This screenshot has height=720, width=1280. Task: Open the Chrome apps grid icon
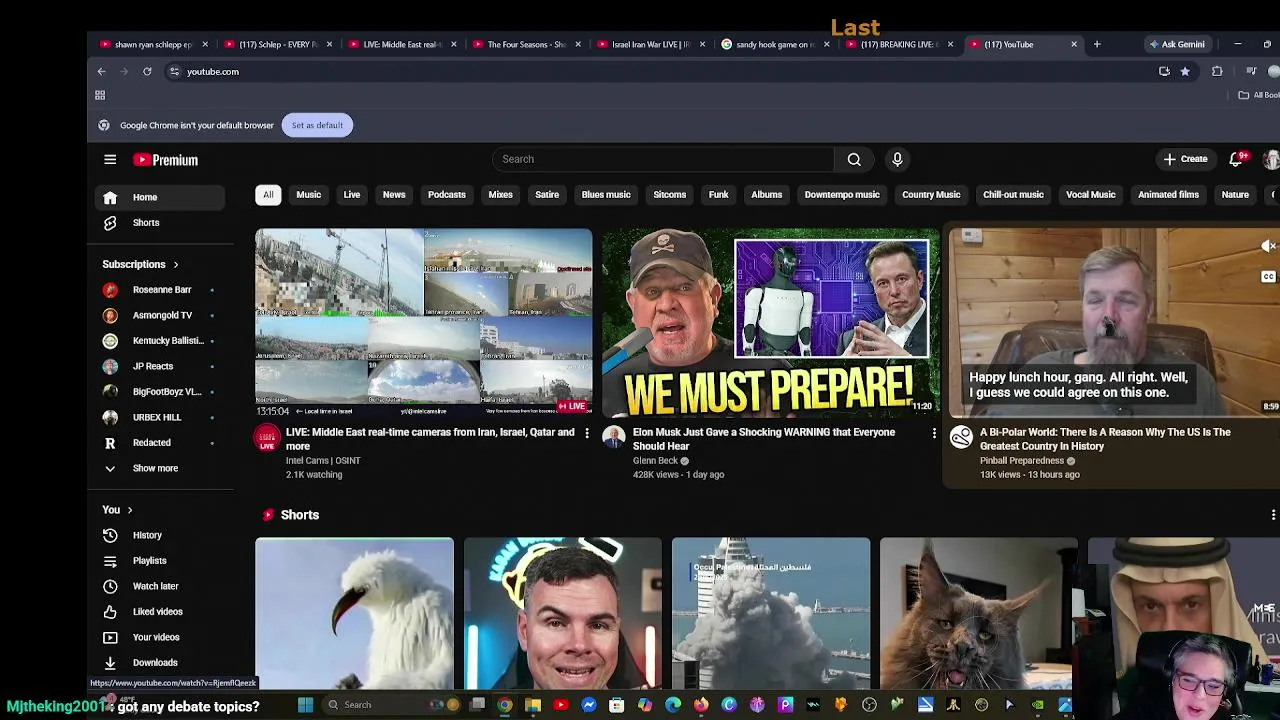100,95
